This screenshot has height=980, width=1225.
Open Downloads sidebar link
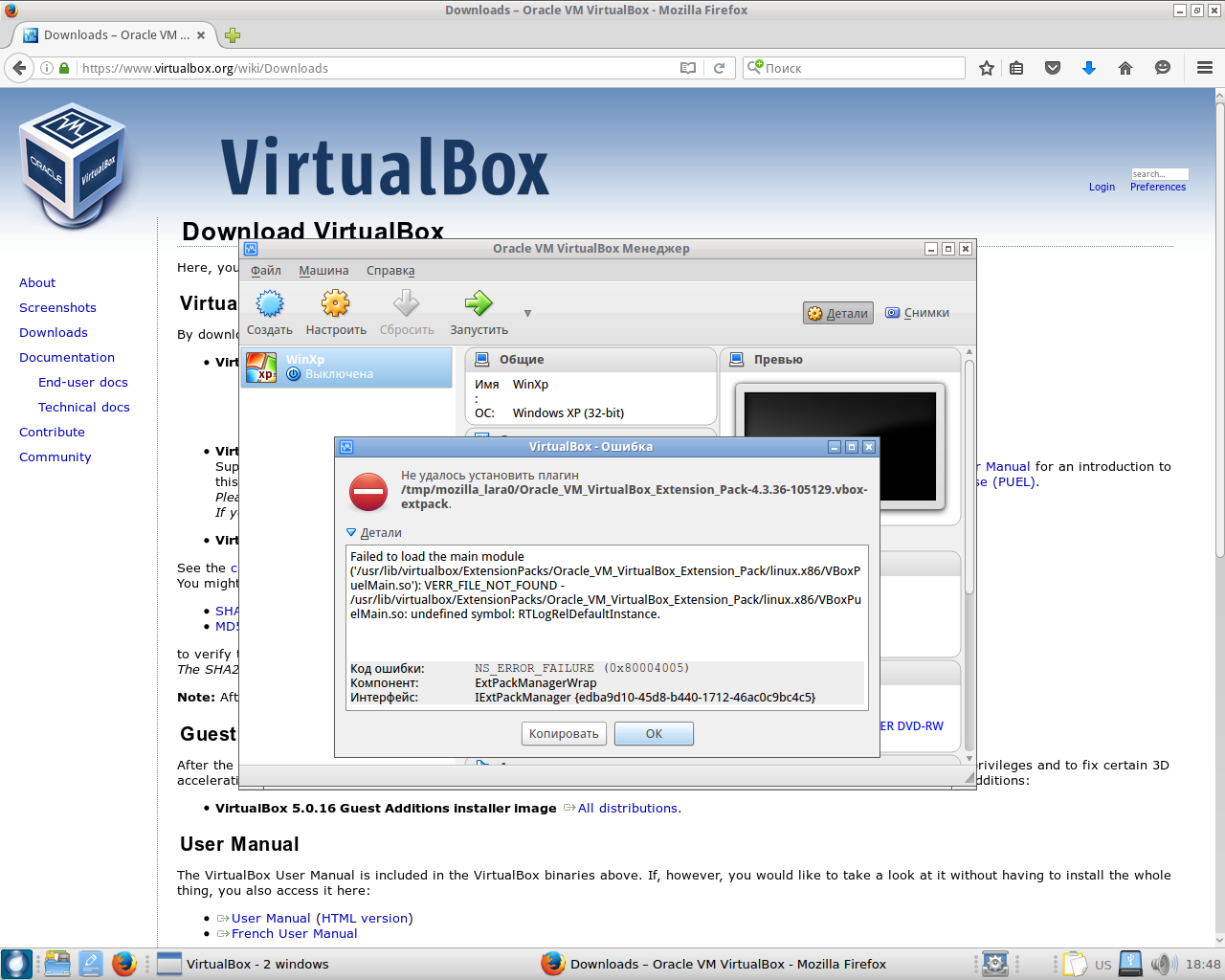pyautogui.click(x=54, y=333)
